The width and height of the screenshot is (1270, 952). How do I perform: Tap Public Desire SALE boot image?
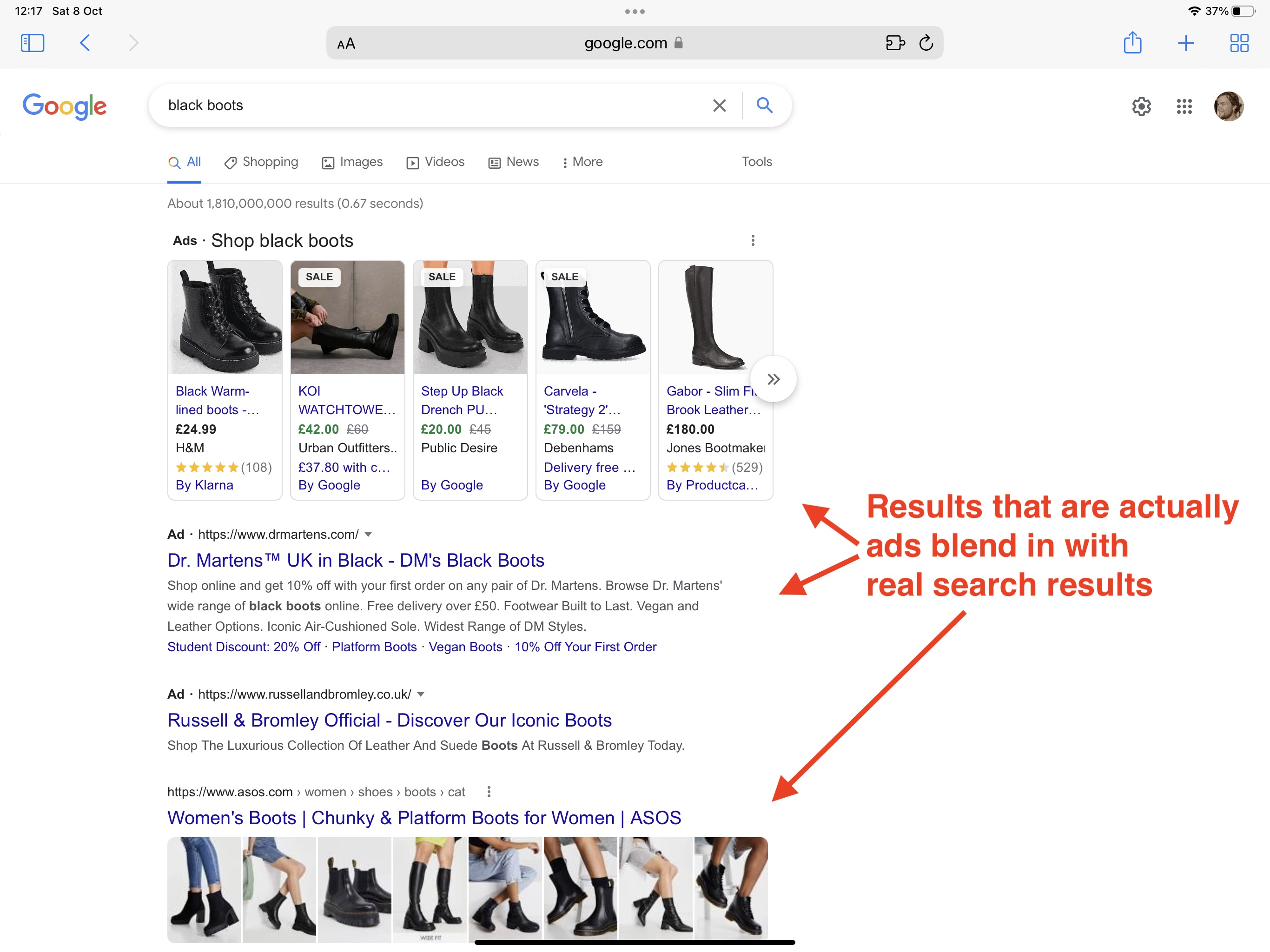click(x=470, y=317)
